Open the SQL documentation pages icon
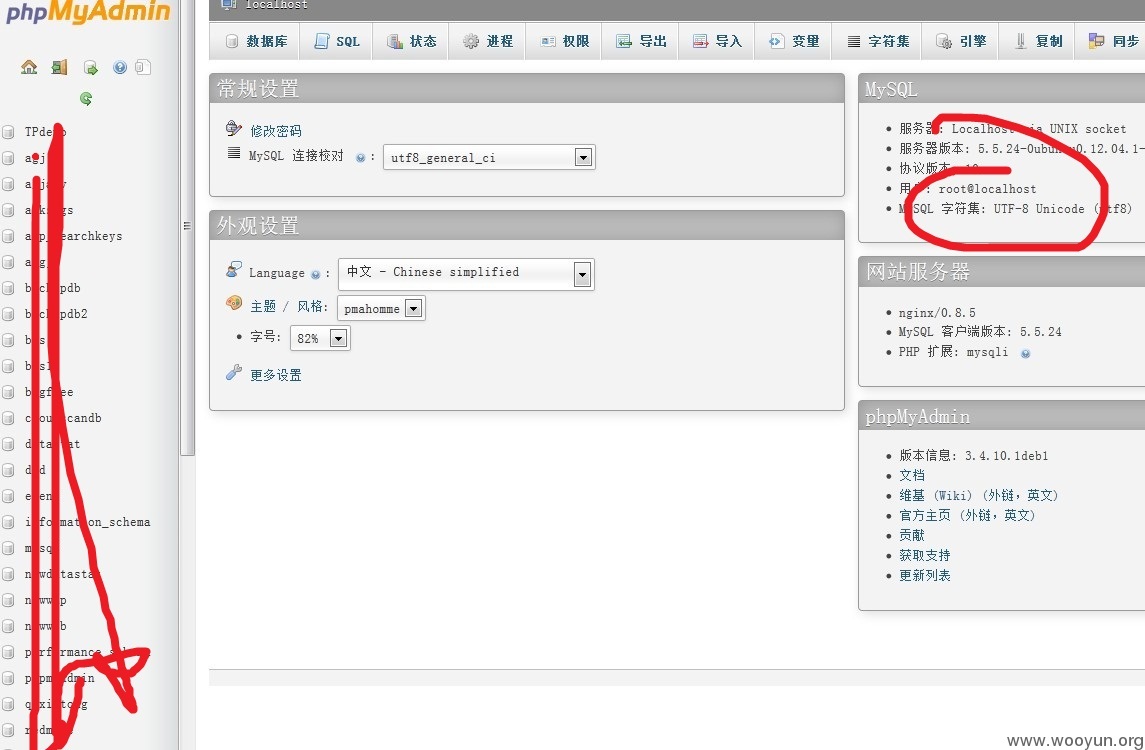The height and width of the screenshot is (750, 1145). [x=143, y=67]
